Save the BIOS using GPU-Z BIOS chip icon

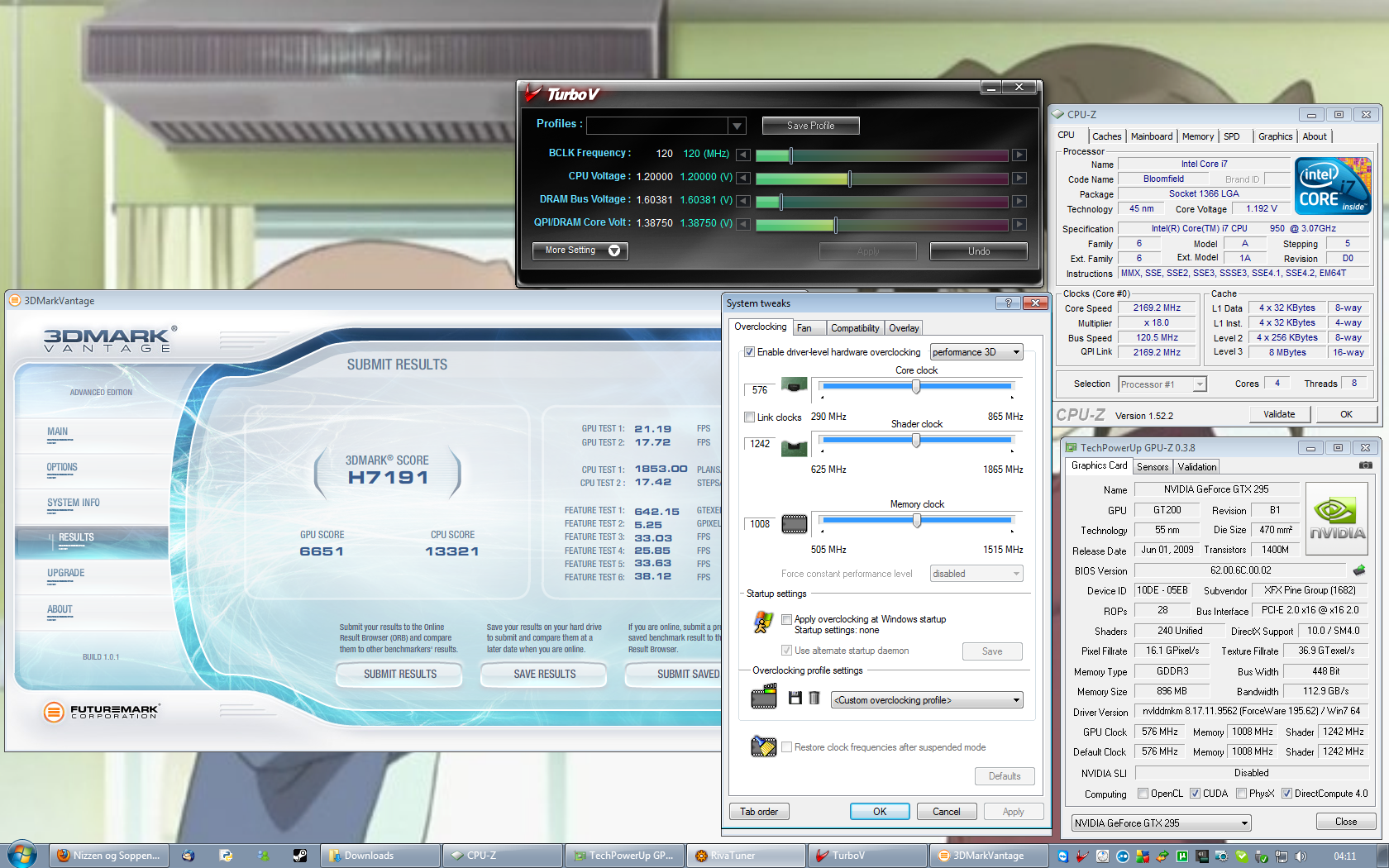(1358, 570)
